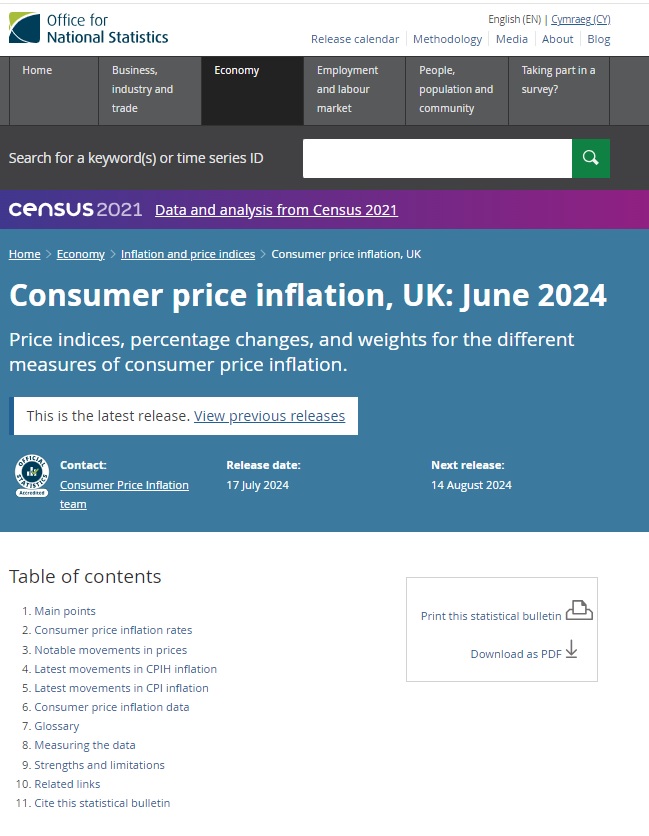Viewport: 649px width, 836px height.
Task: Select Employment and labour market tab
Action: tap(347, 89)
